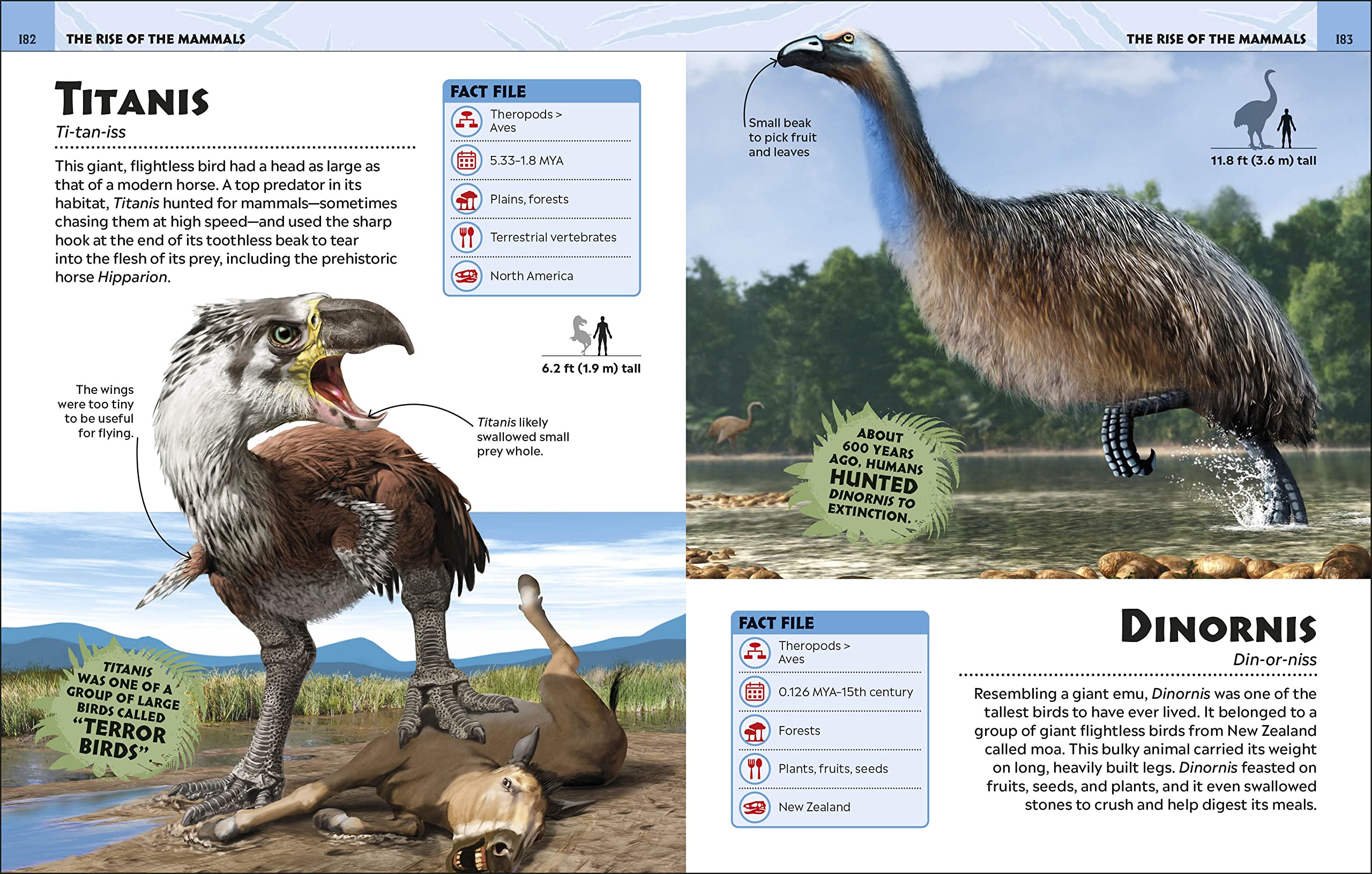1372x874 pixels.
Task: Click the Dinornis description paragraph
Action: [x=1145, y=749]
